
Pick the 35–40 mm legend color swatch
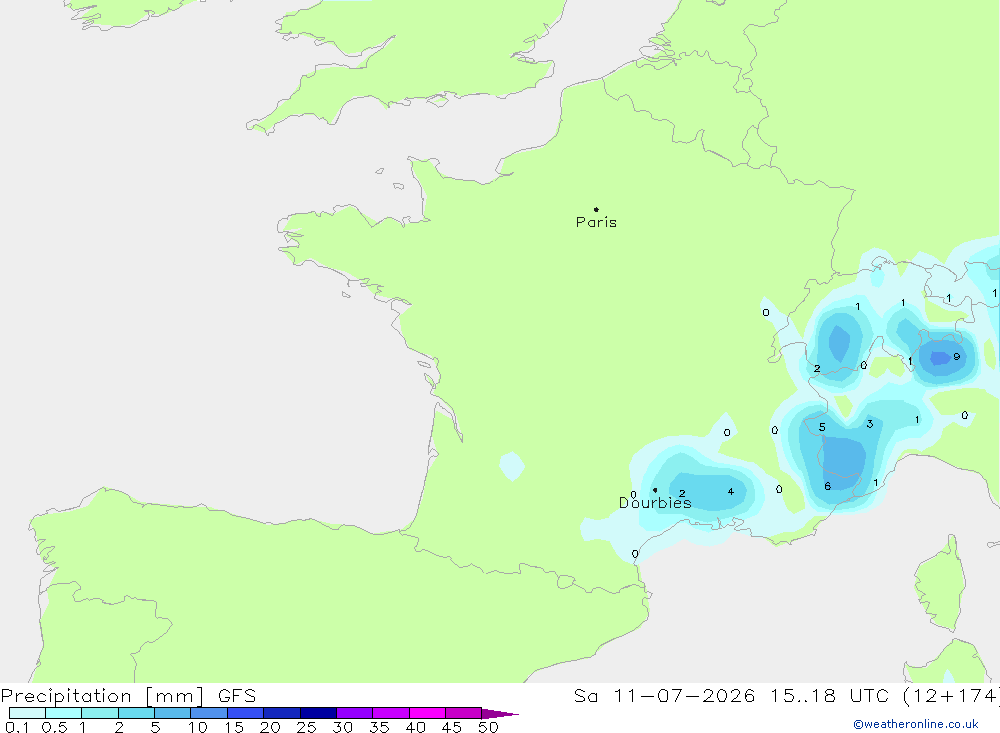point(390,713)
